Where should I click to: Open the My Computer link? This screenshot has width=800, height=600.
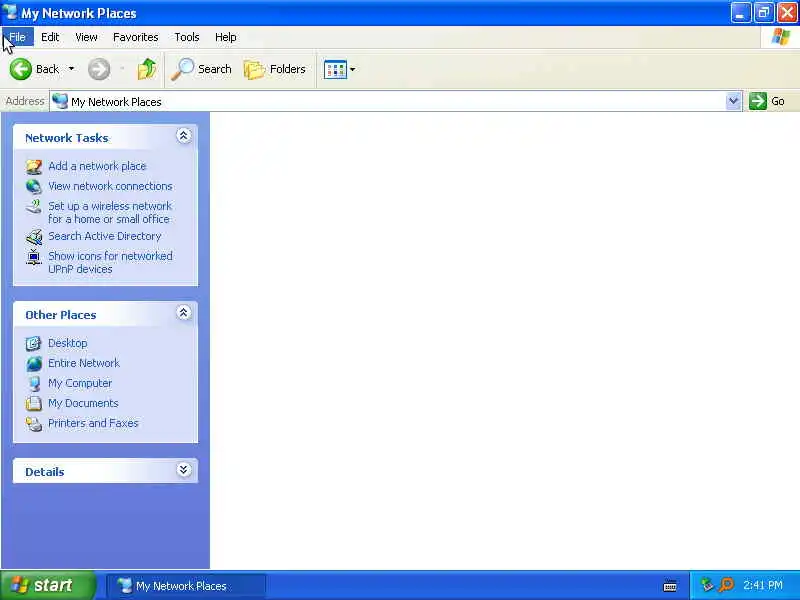pos(80,383)
